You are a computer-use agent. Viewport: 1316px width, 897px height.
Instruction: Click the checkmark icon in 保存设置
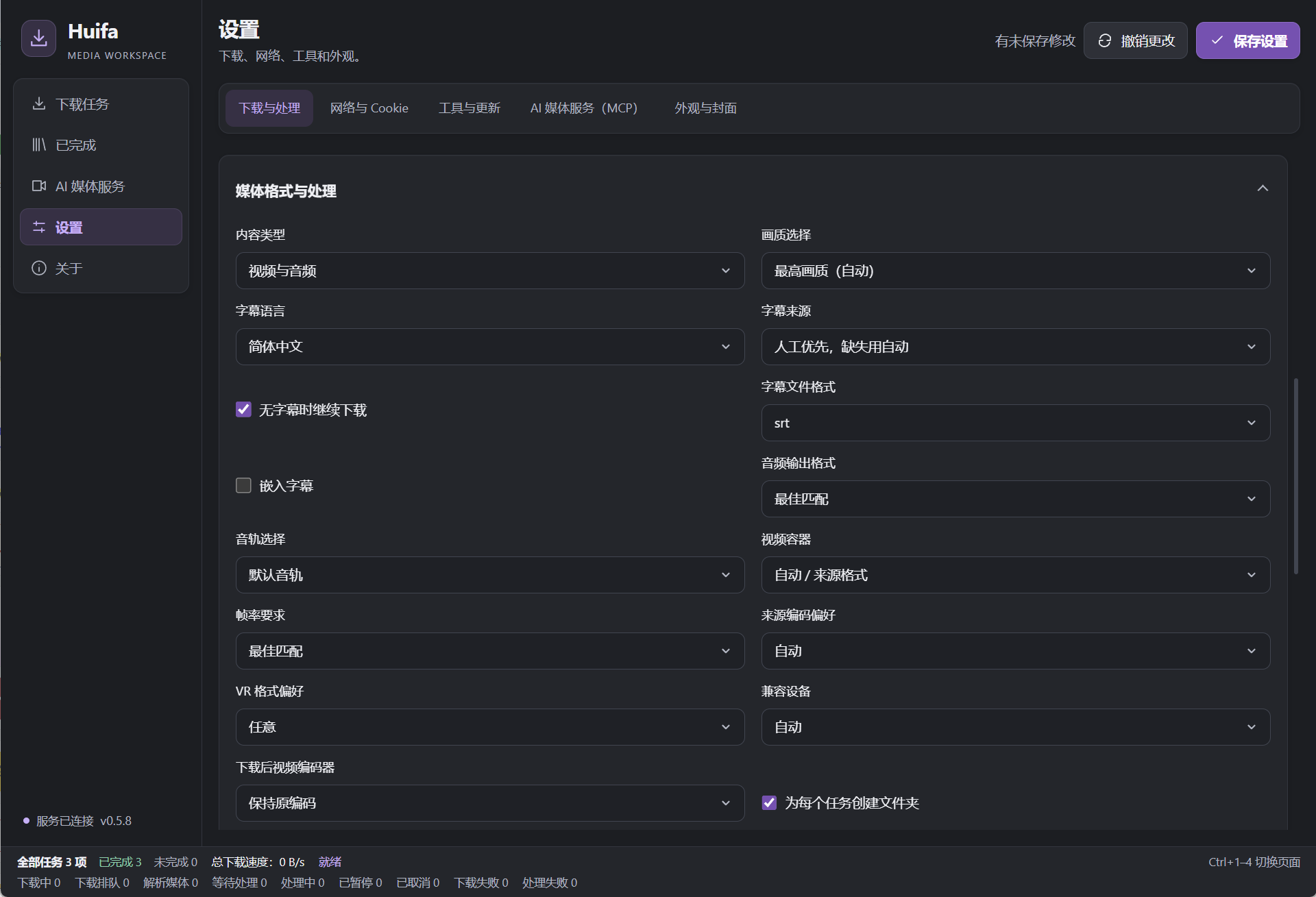click(1217, 40)
